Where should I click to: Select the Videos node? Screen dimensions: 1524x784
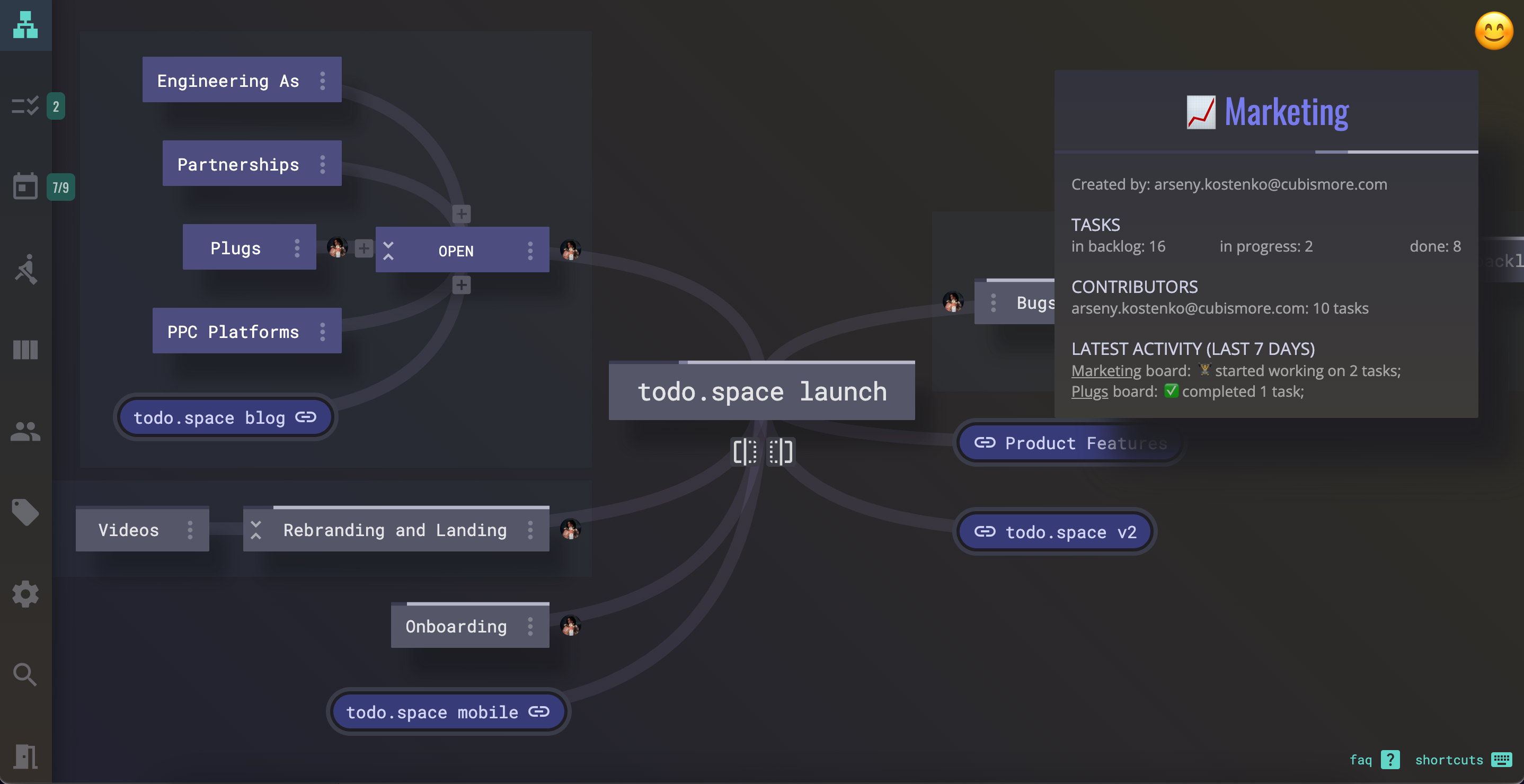[142, 530]
